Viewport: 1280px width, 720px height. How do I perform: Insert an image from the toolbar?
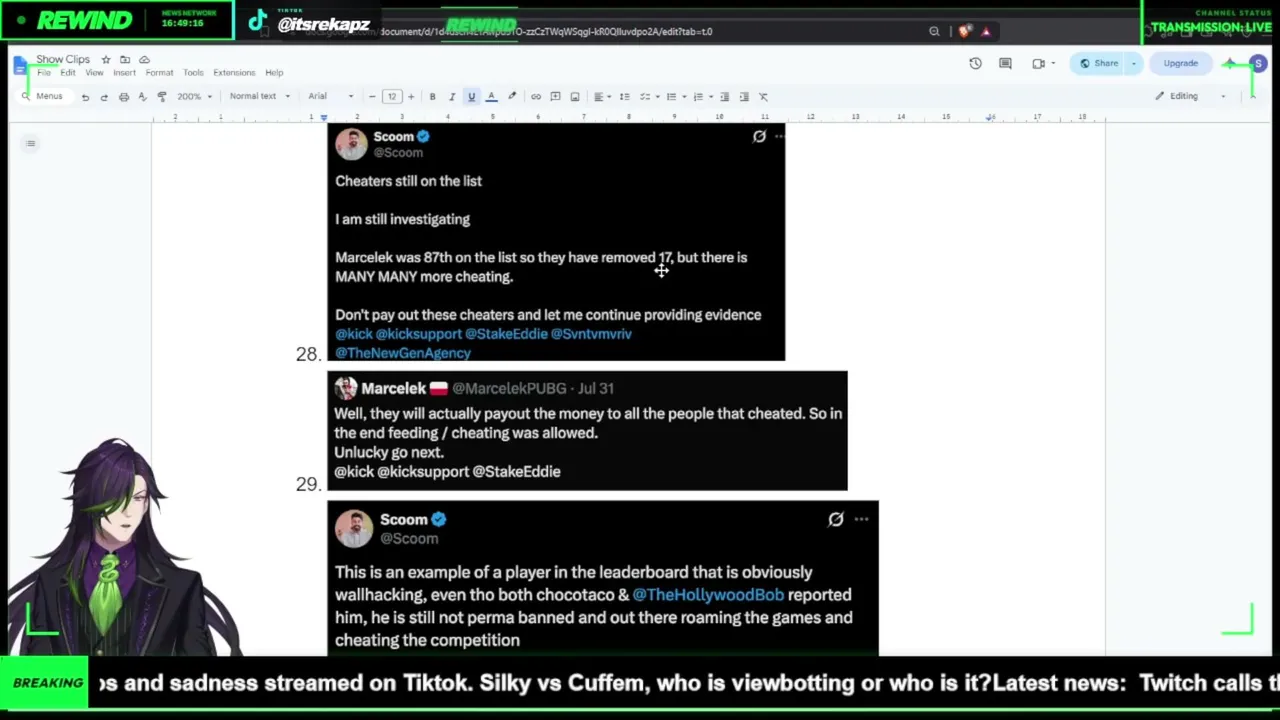click(575, 97)
